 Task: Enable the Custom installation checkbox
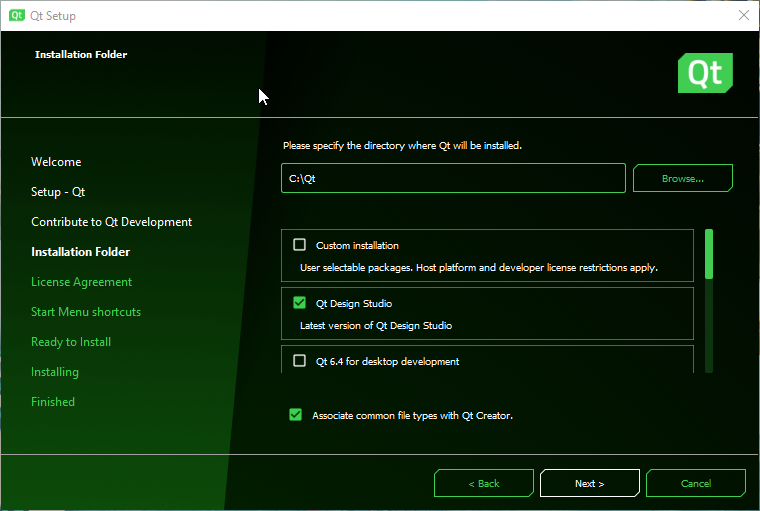point(300,245)
